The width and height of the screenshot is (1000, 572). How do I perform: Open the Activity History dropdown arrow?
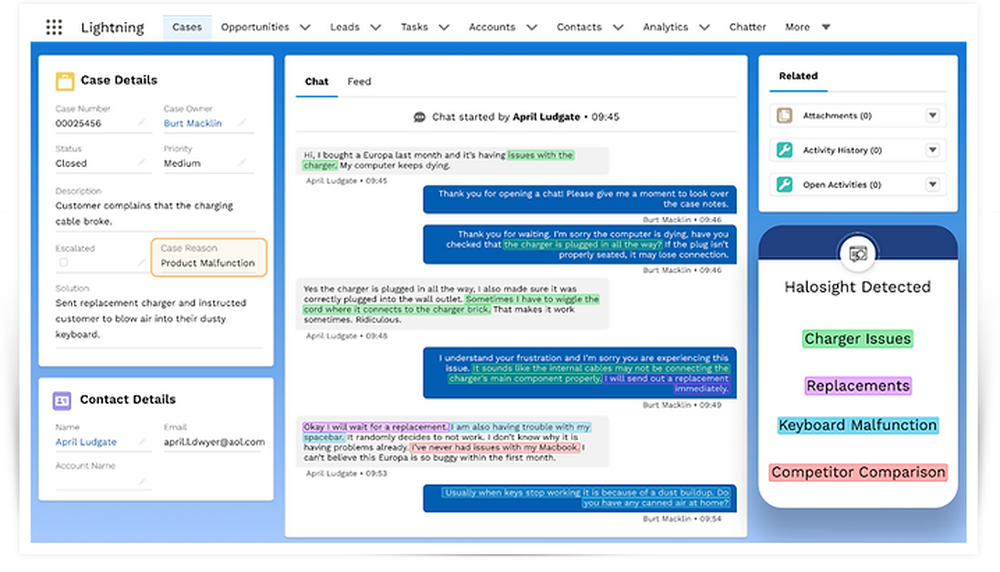pos(932,150)
